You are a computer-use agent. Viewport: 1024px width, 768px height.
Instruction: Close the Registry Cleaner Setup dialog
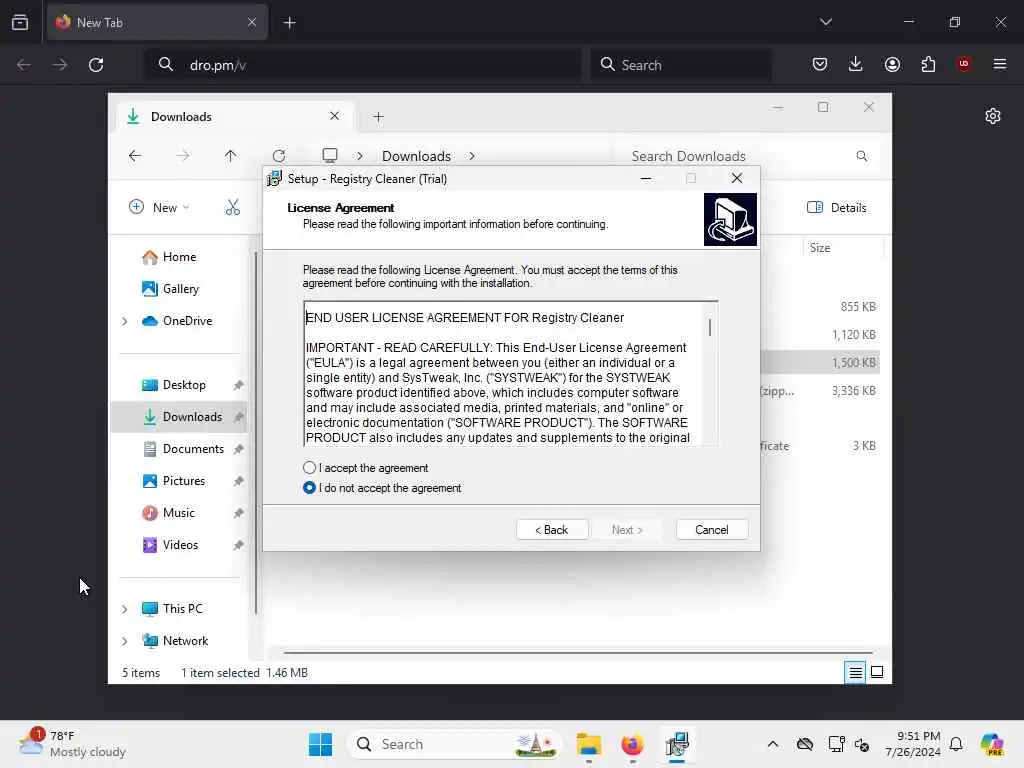coord(737,178)
